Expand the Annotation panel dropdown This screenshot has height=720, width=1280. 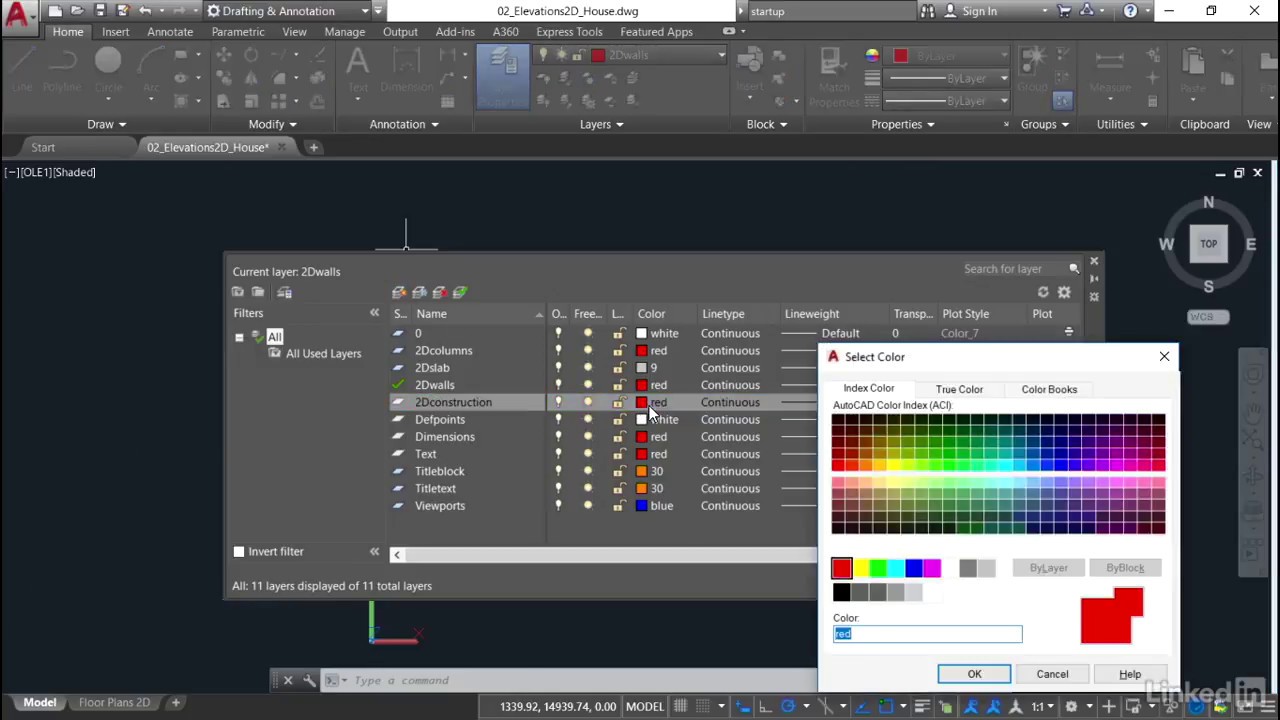pyautogui.click(x=404, y=124)
